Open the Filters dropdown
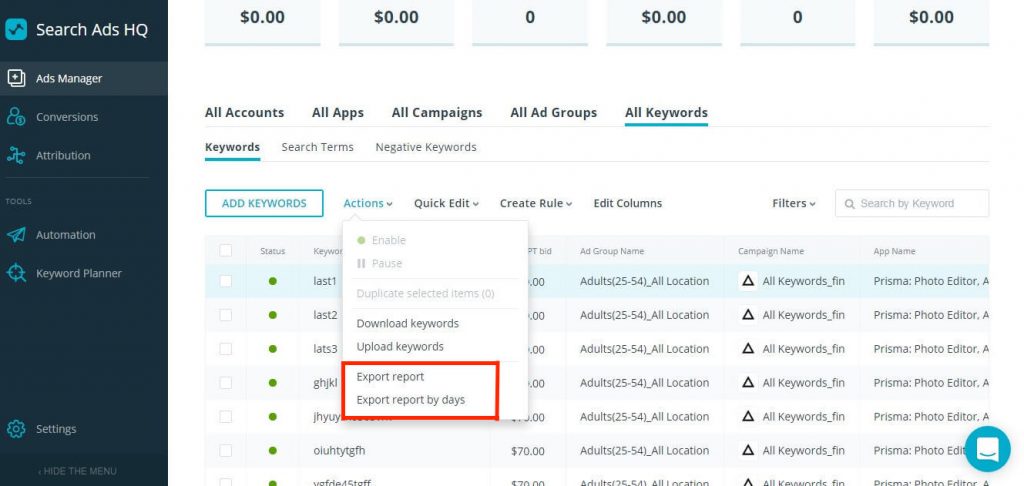This screenshot has height=486, width=1024. [x=793, y=203]
